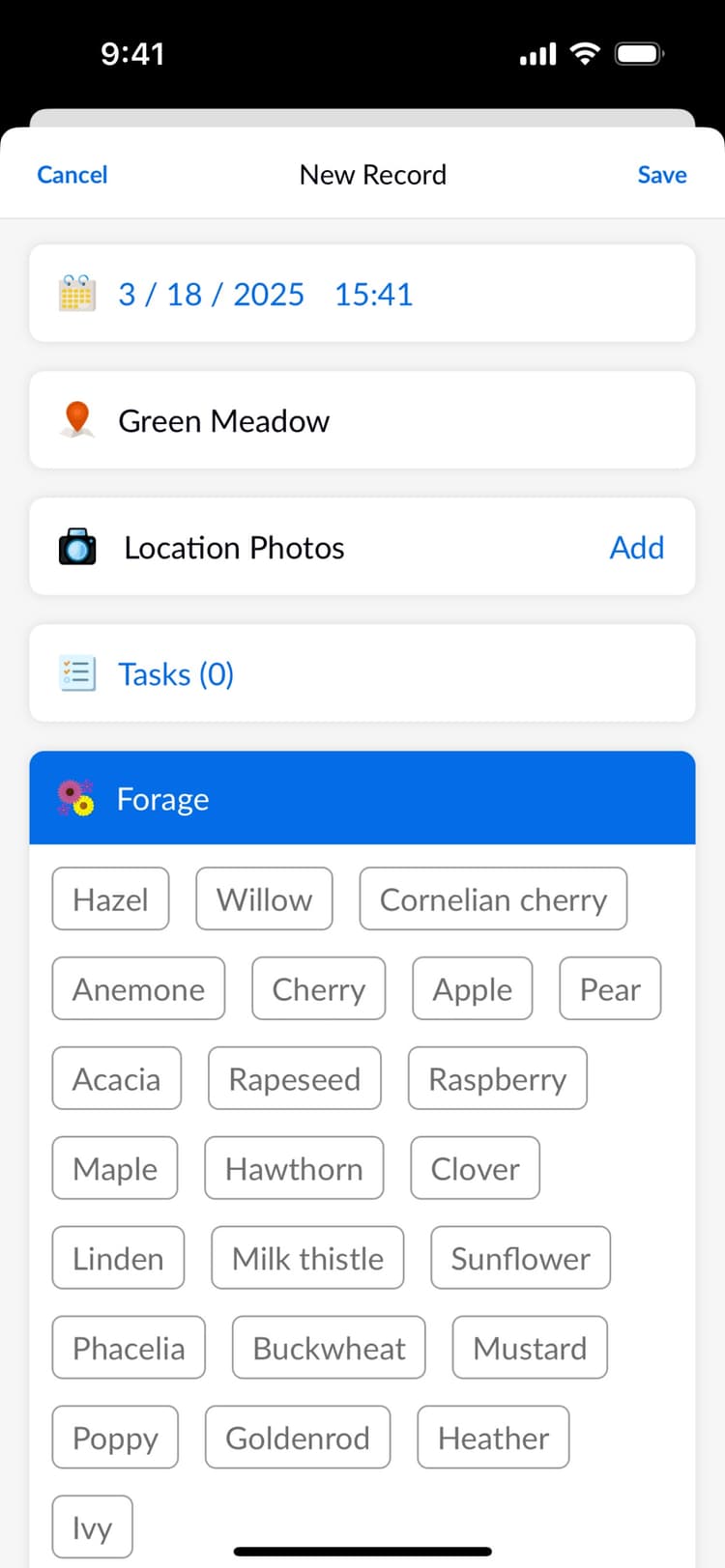Select Heather in the Forage section
This screenshot has width=725, height=1568.
493,1438
